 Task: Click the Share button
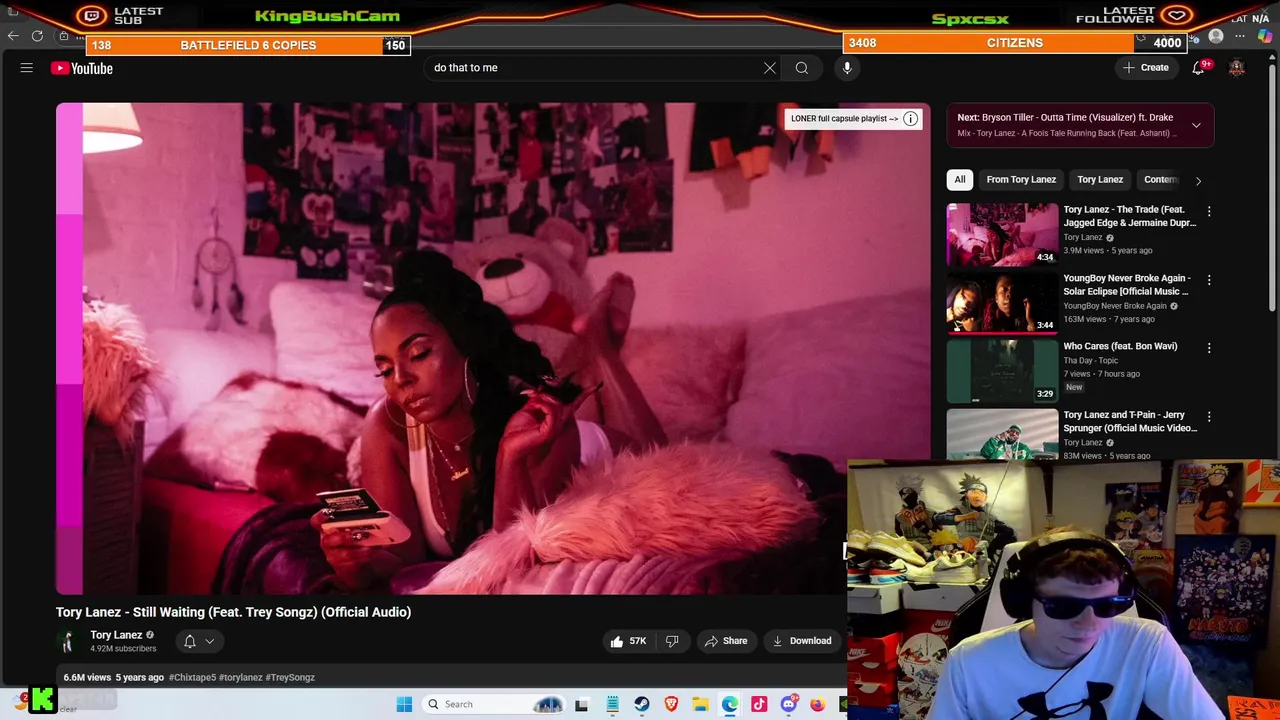[x=726, y=641]
